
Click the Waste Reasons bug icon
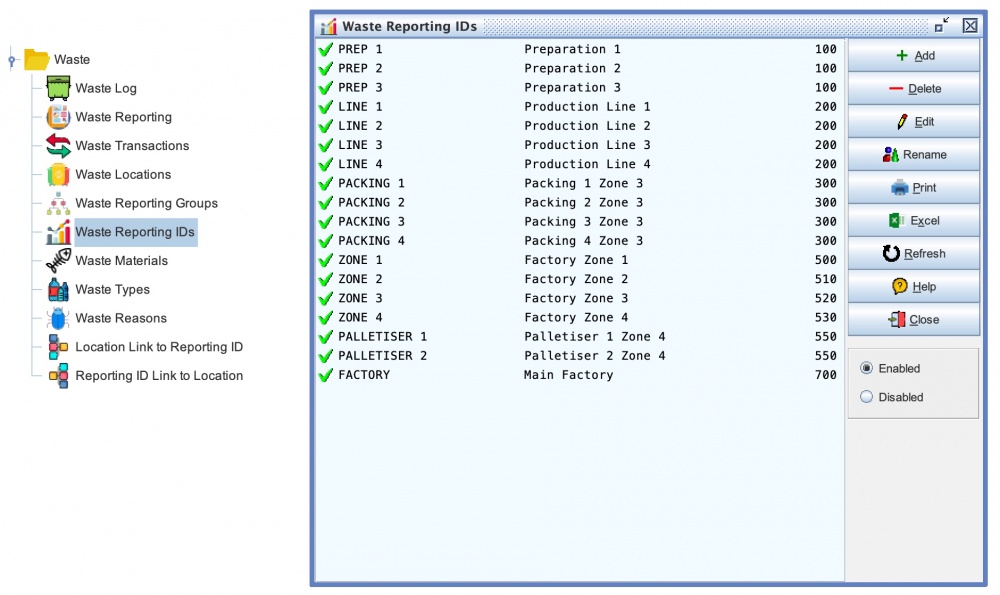tap(58, 319)
